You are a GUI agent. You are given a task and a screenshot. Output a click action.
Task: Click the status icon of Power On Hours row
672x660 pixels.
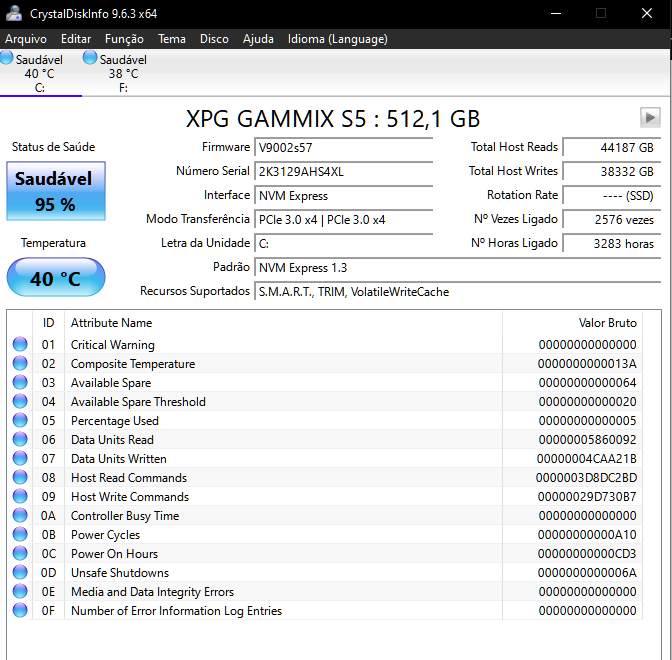pos(20,553)
